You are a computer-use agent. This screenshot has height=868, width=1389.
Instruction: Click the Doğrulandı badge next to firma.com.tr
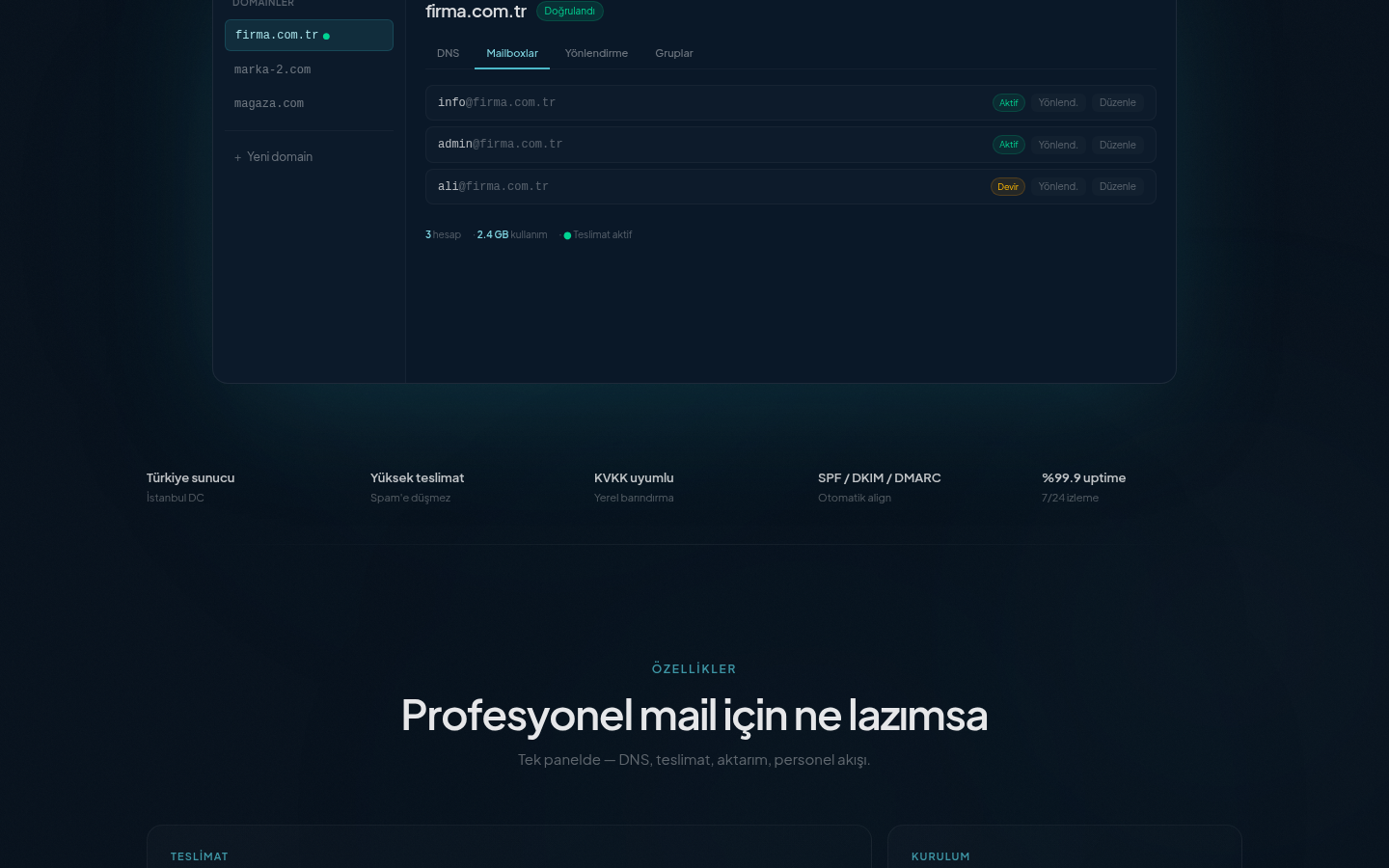pyautogui.click(x=569, y=12)
